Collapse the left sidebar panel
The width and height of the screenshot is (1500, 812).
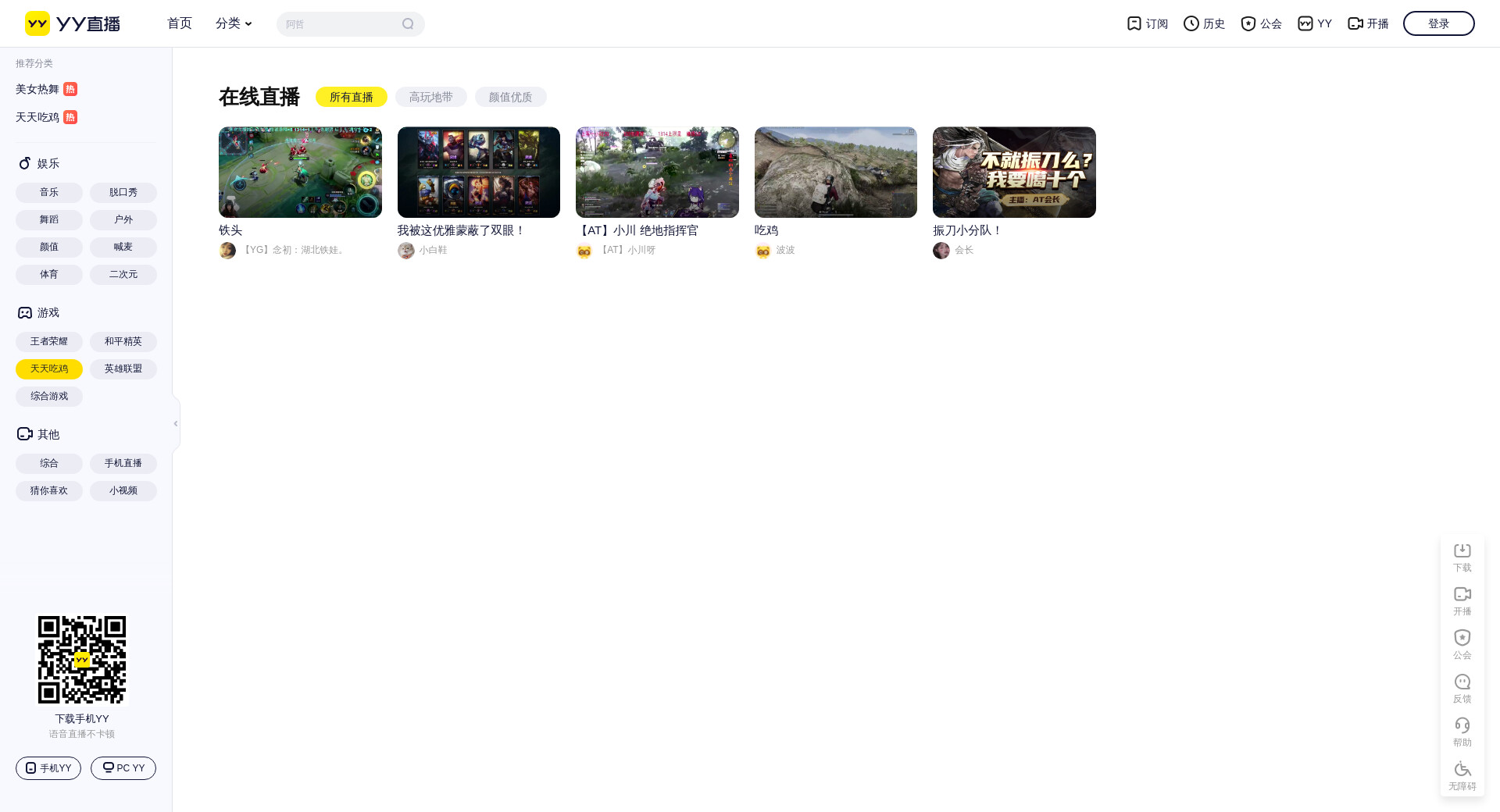(176, 423)
